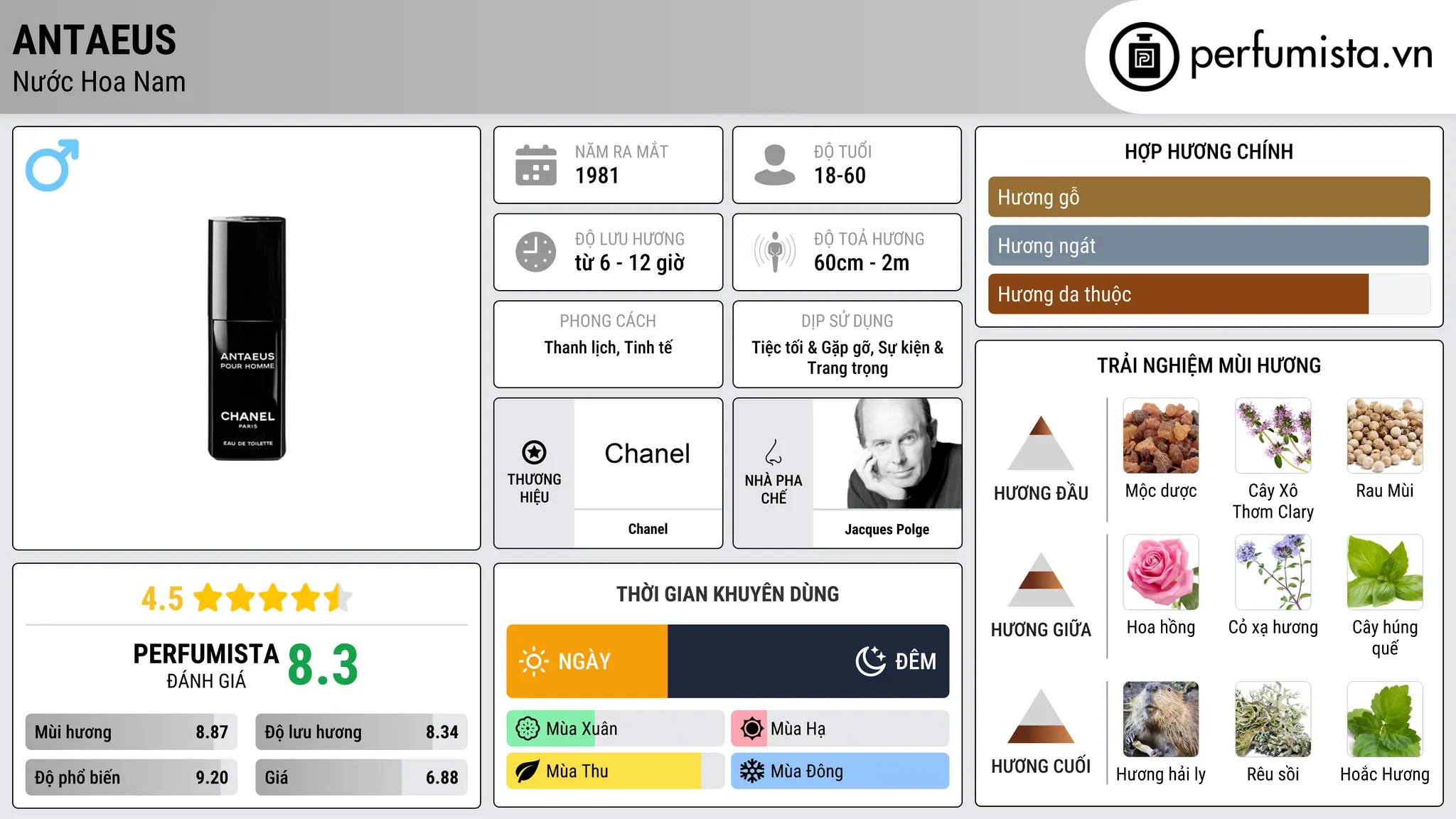Viewport: 1456px width, 819px height.
Task: Click the Hương gỗ accord bar
Action: tap(1209, 197)
